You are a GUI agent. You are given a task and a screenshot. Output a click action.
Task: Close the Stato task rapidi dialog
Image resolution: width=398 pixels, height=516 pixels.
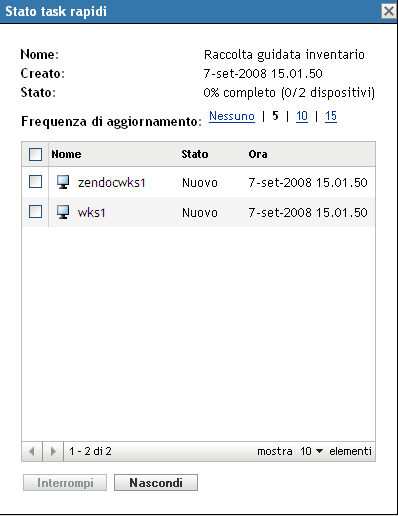(389, 11)
